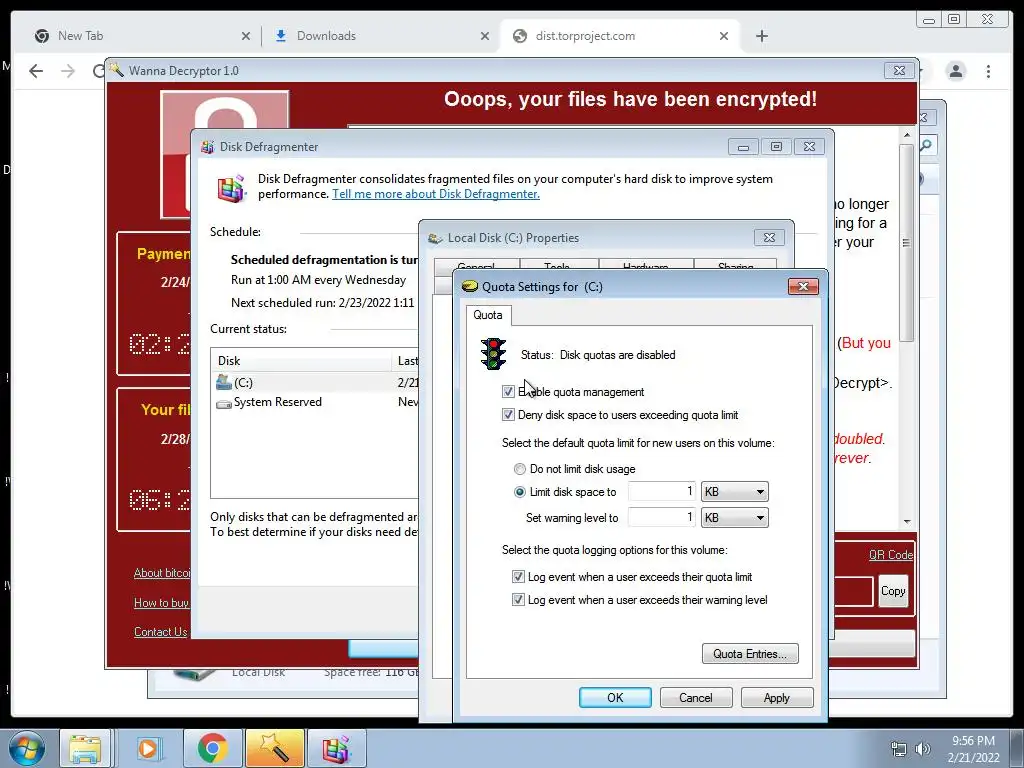
Task: Click the Disk Defragmenter title bar icon
Action: [x=208, y=147]
